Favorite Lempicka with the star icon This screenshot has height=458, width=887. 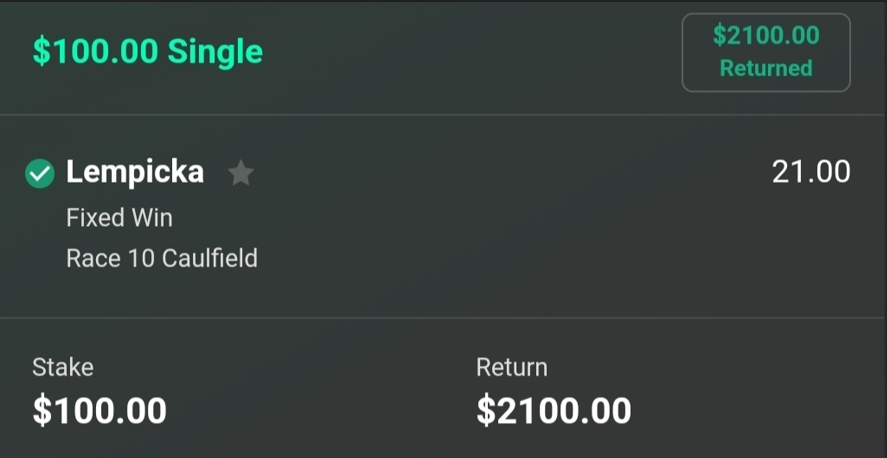(x=240, y=174)
